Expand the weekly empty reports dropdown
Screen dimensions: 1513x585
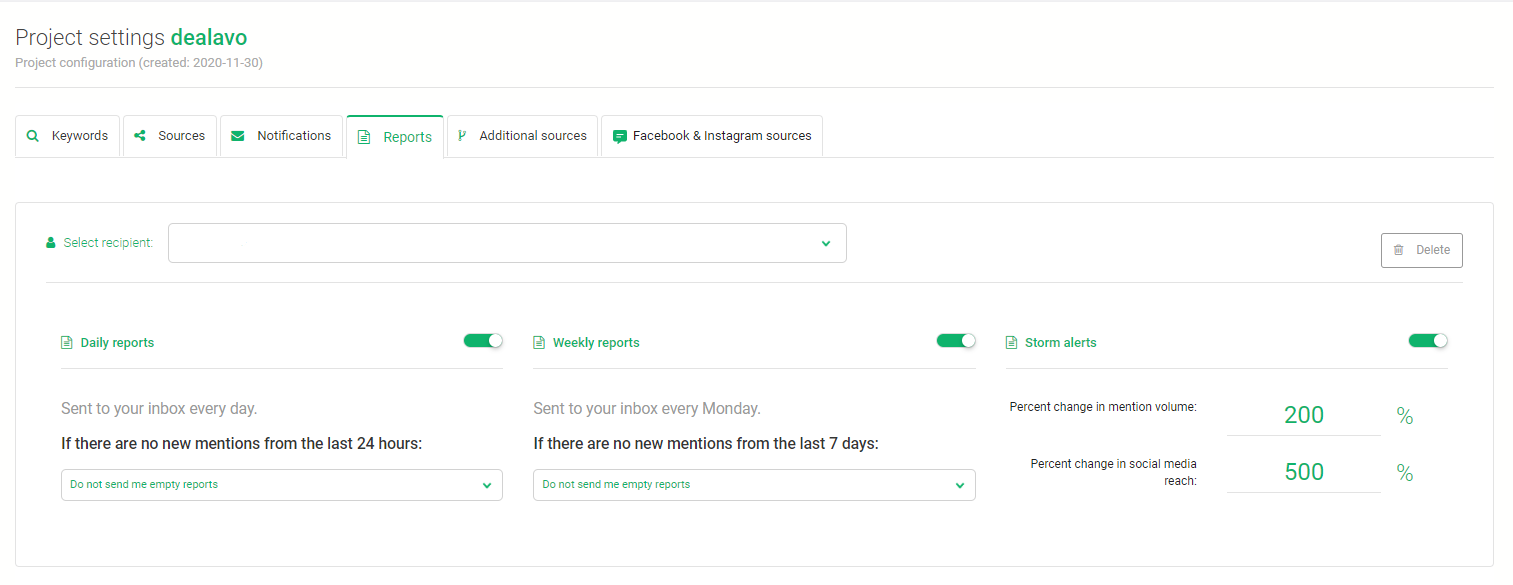pyautogui.click(x=754, y=485)
